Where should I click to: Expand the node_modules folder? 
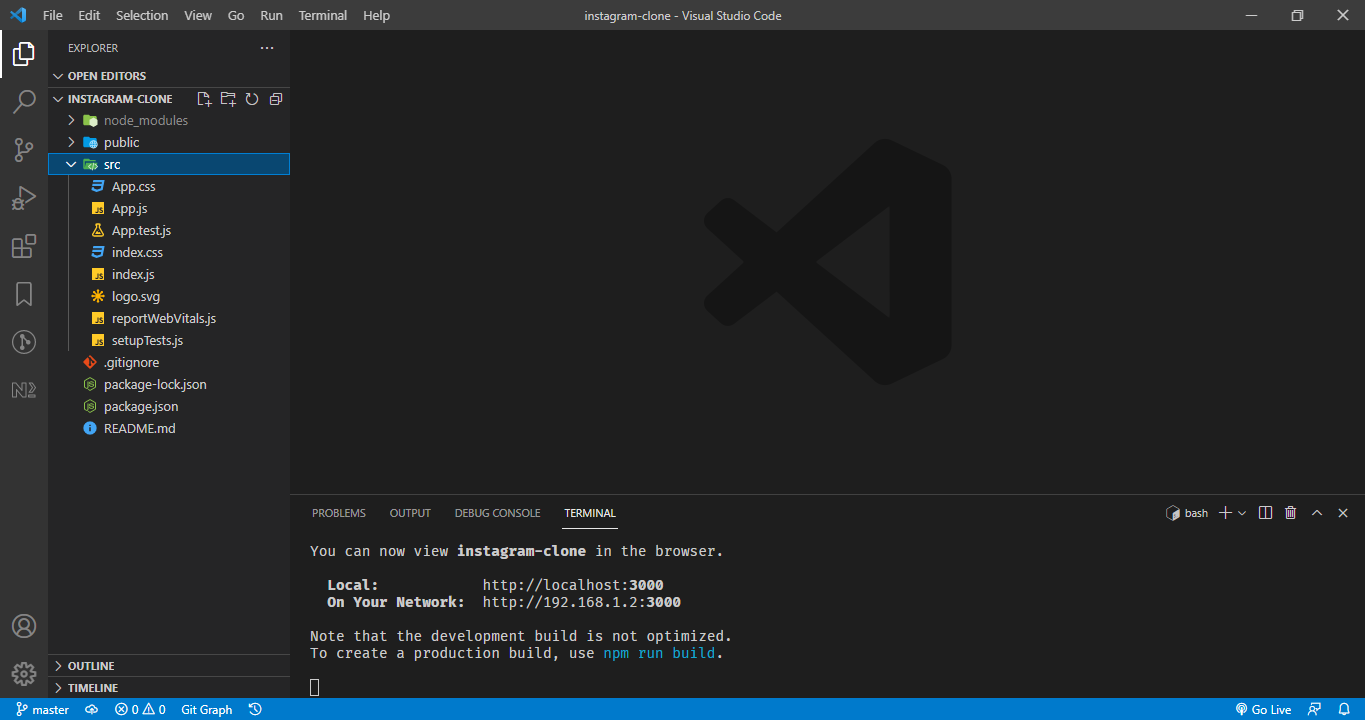pos(71,120)
